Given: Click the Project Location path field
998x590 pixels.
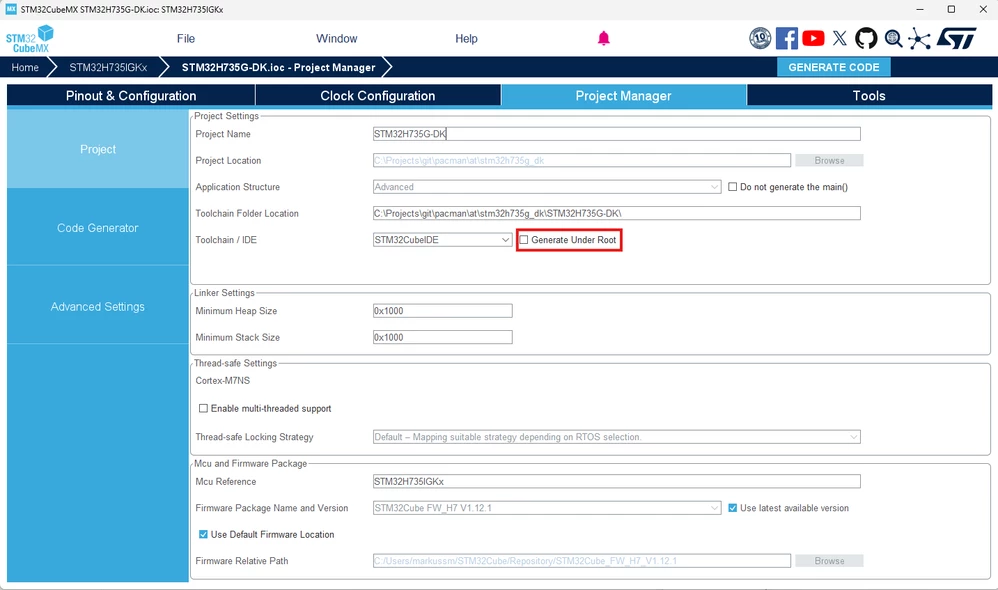Looking at the screenshot, I should pyautogui.click(x=582, y=160).
